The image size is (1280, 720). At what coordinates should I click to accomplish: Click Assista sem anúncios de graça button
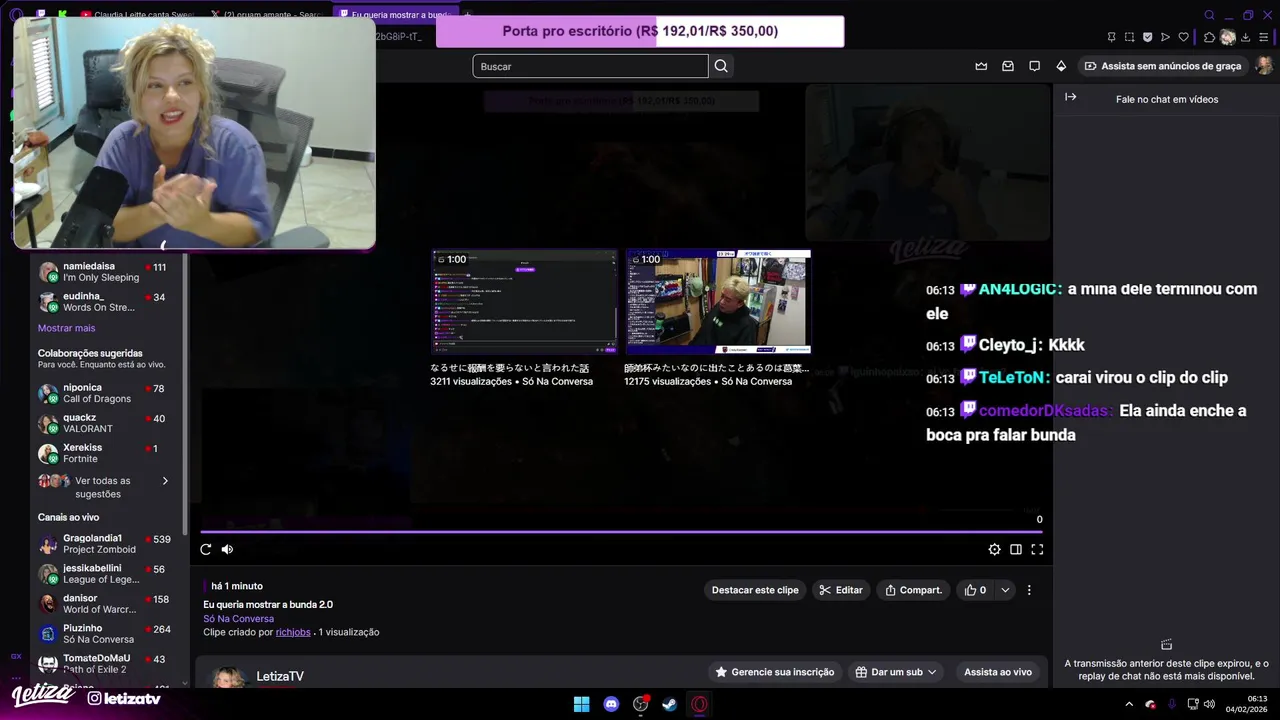[1163, 66]
